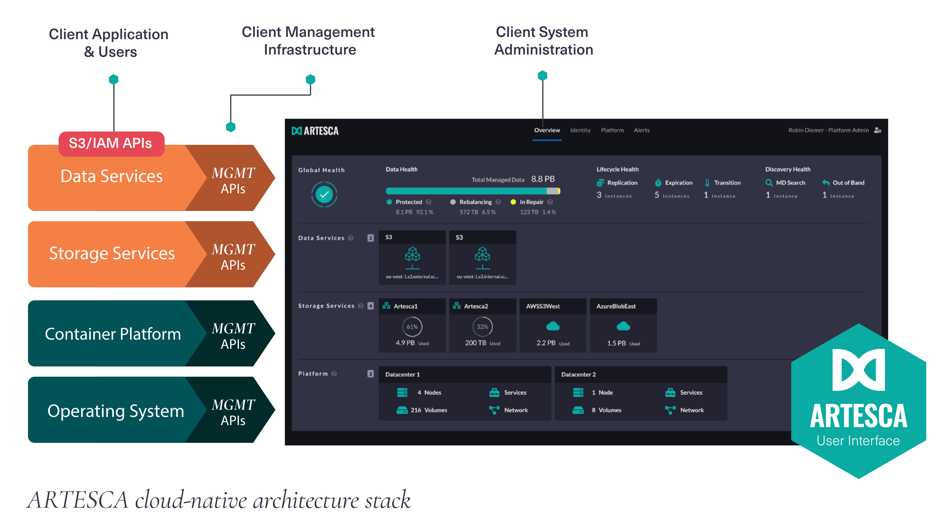
Task: Click the info icon beside Storage Services label
Action: coord(361,306)
